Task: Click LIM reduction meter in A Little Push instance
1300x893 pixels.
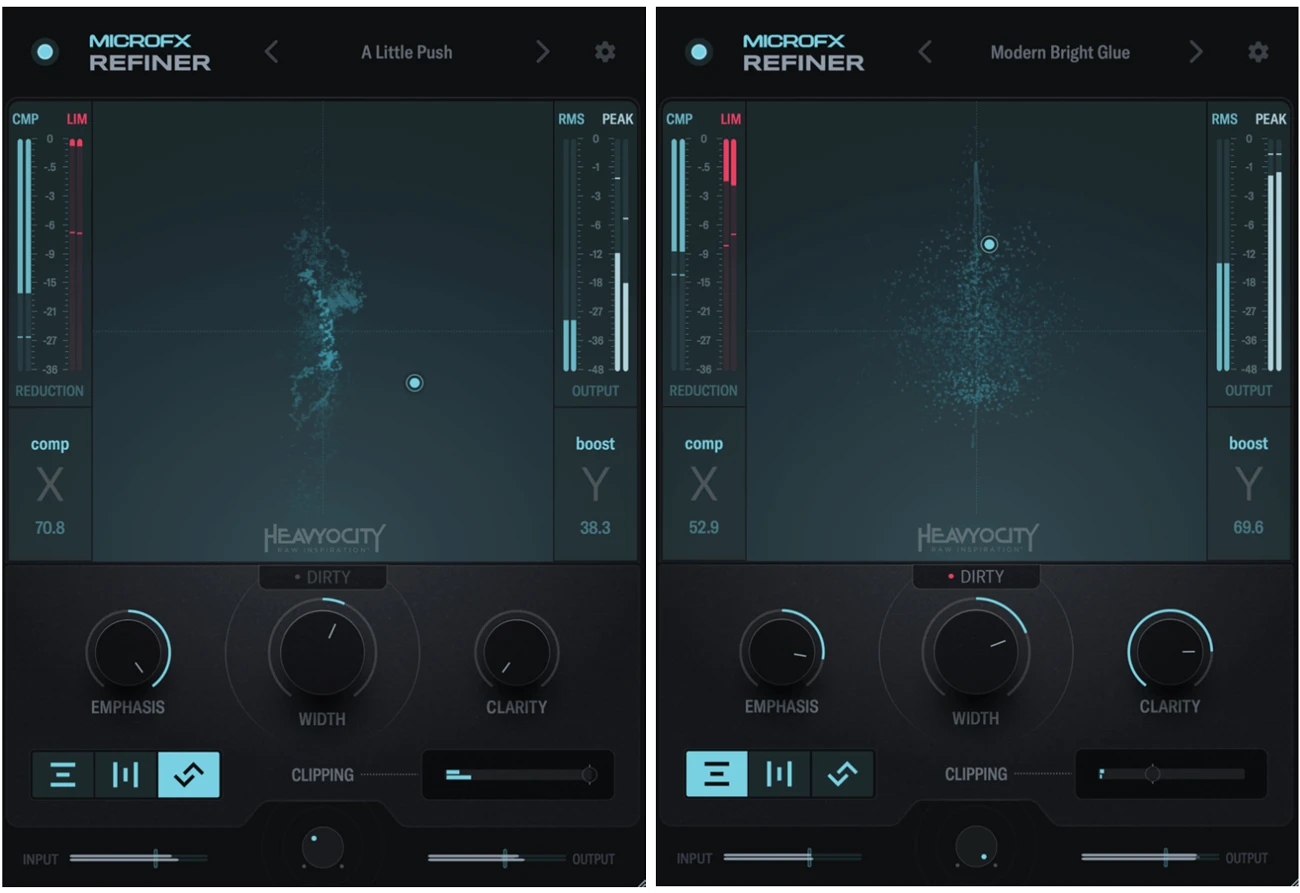Action: tap(76, 255)
